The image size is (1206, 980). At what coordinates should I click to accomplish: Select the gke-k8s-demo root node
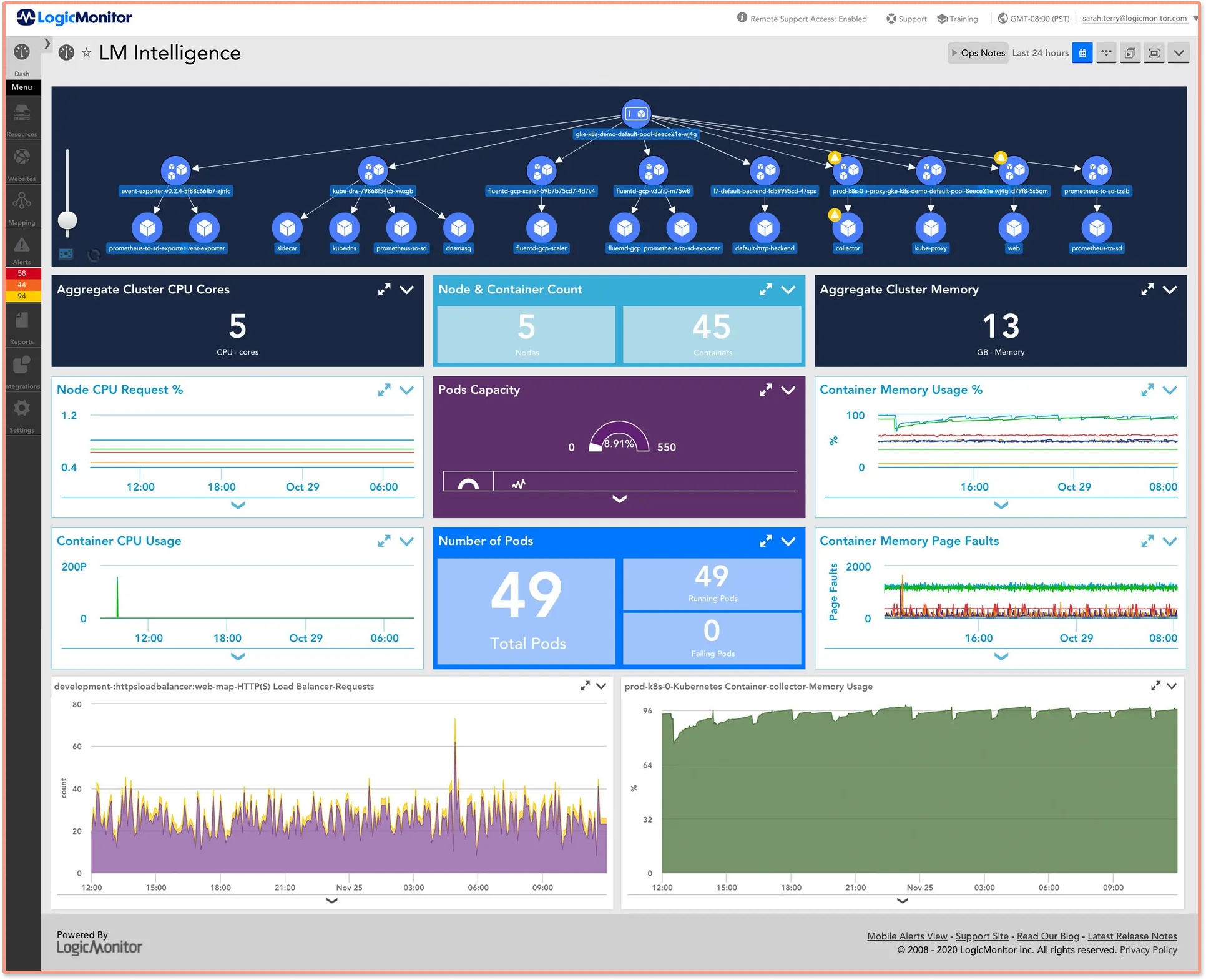point(636,114)
